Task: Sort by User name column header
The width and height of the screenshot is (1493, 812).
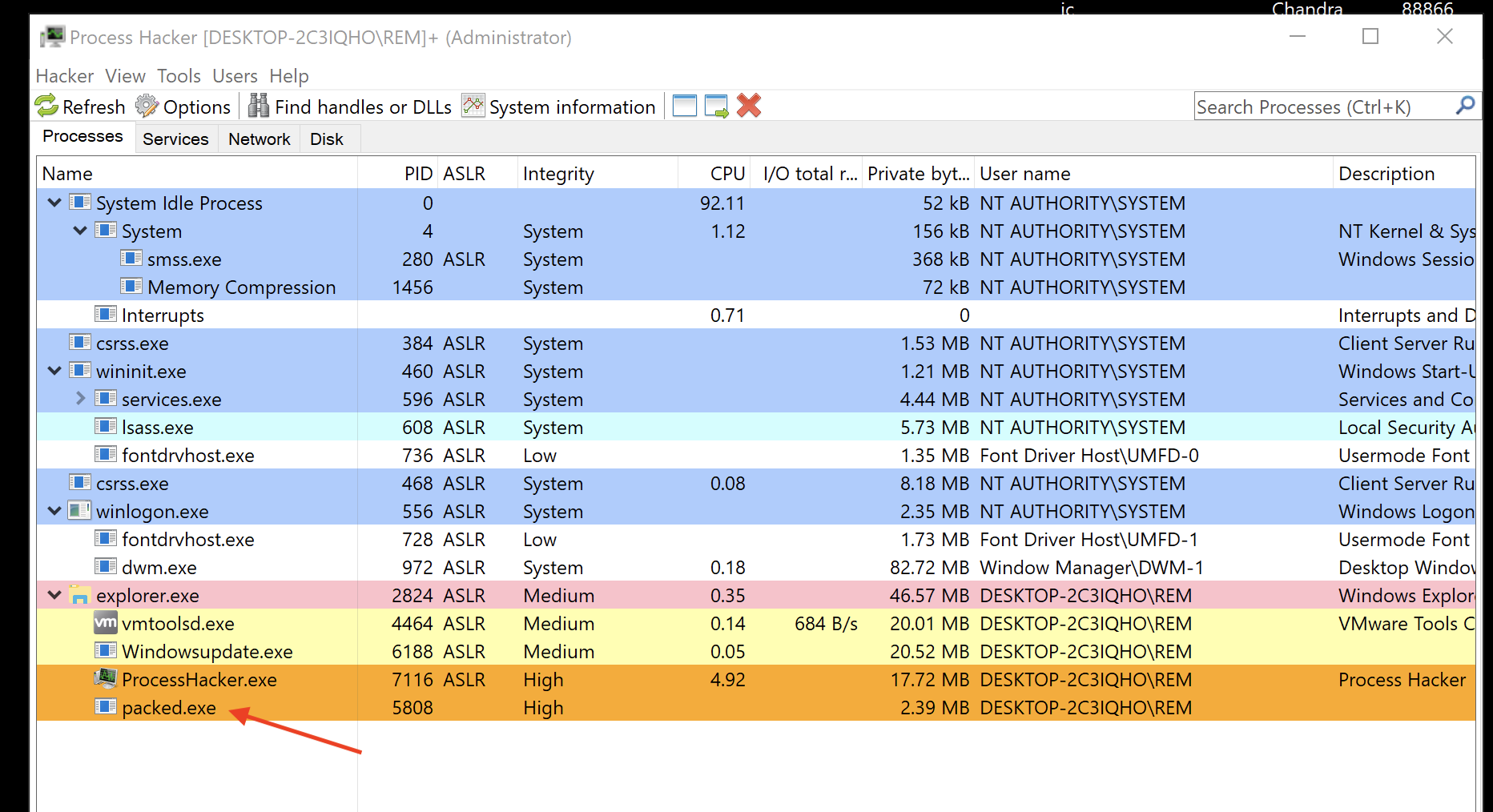Action: [1153, 174]
